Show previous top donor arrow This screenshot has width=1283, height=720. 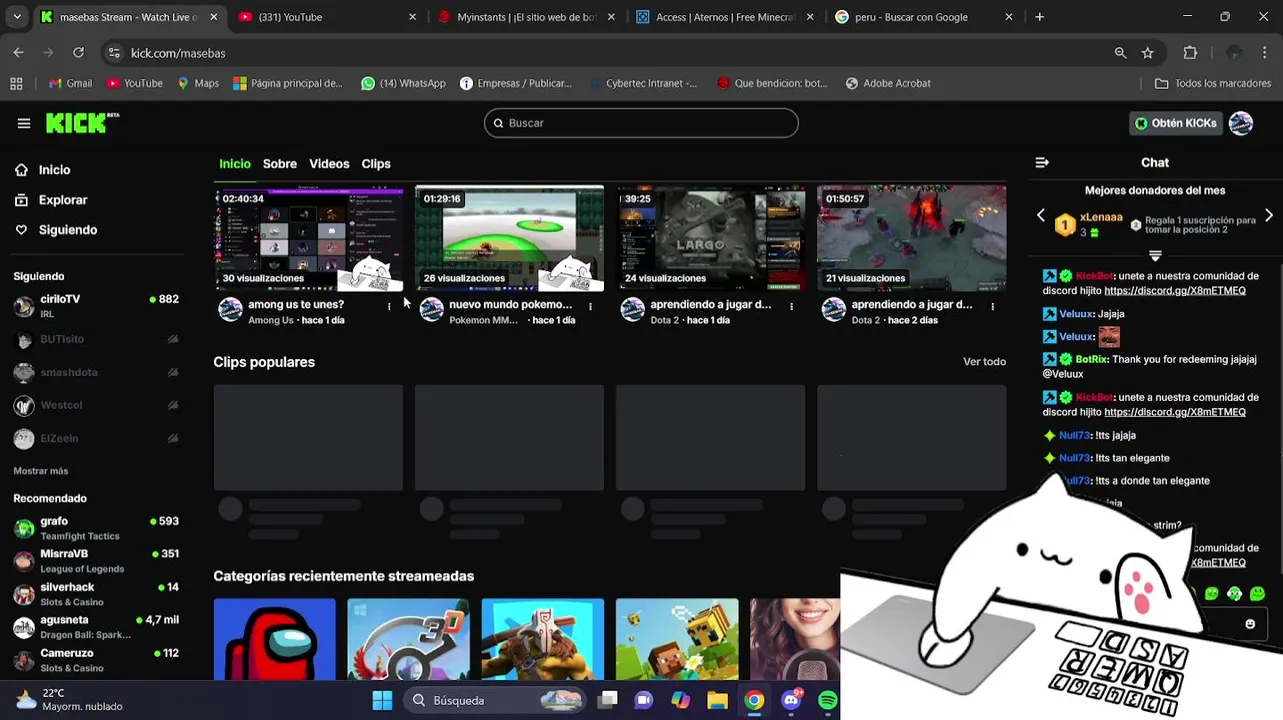click(1041, 216)
